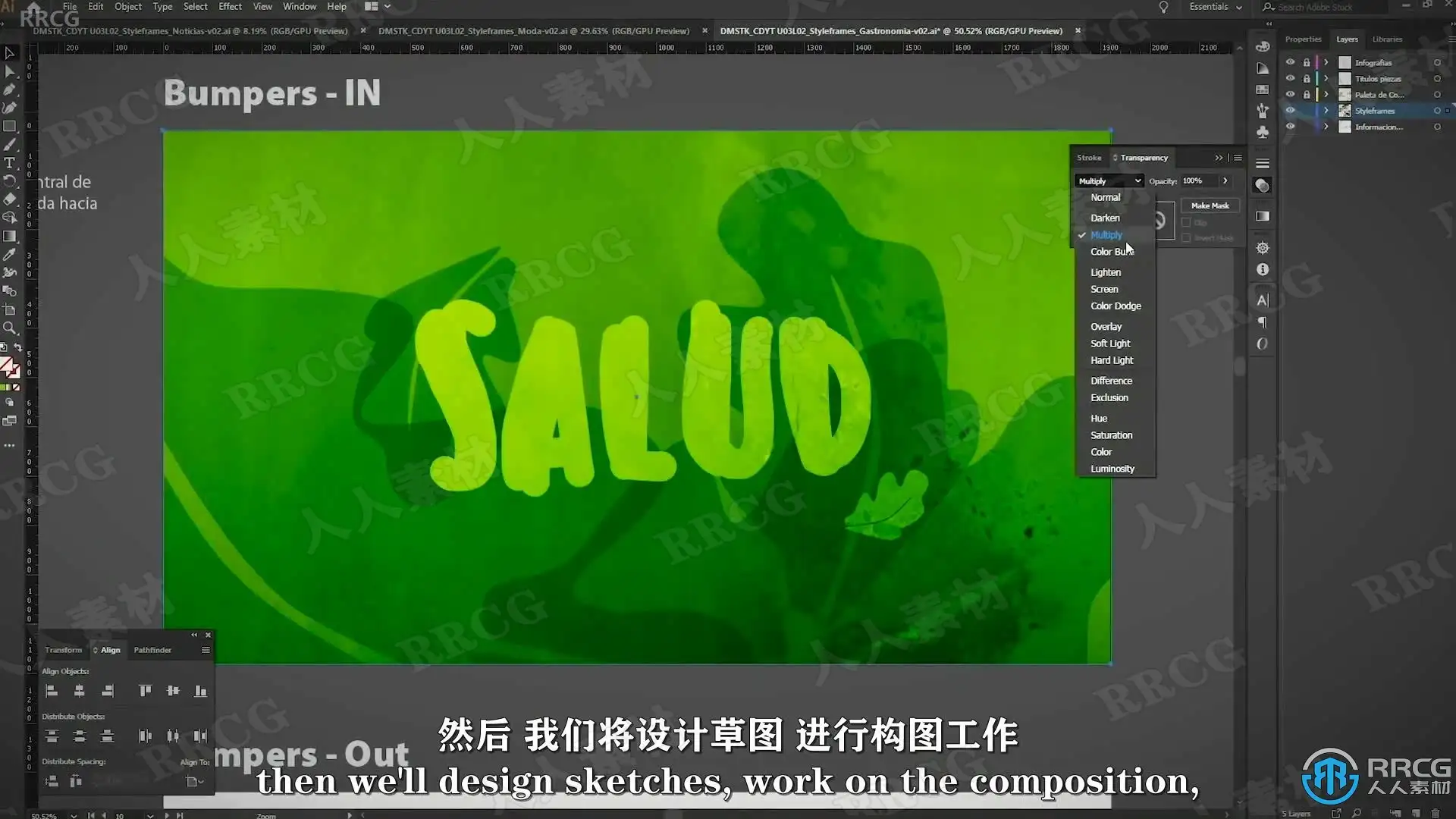The image size is (1456, 819).
Task: Select the Eyedropper tool
Action: click(10, 255)
